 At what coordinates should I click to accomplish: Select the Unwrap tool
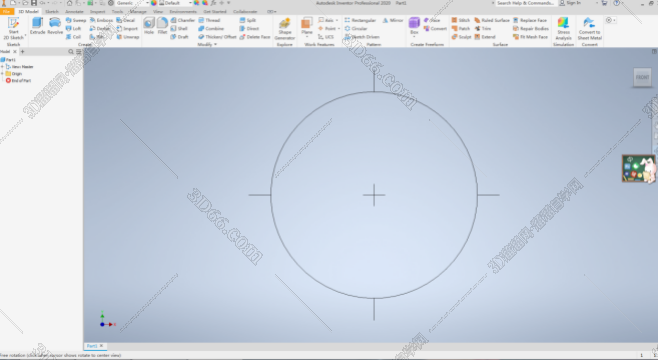coord(128,37)
